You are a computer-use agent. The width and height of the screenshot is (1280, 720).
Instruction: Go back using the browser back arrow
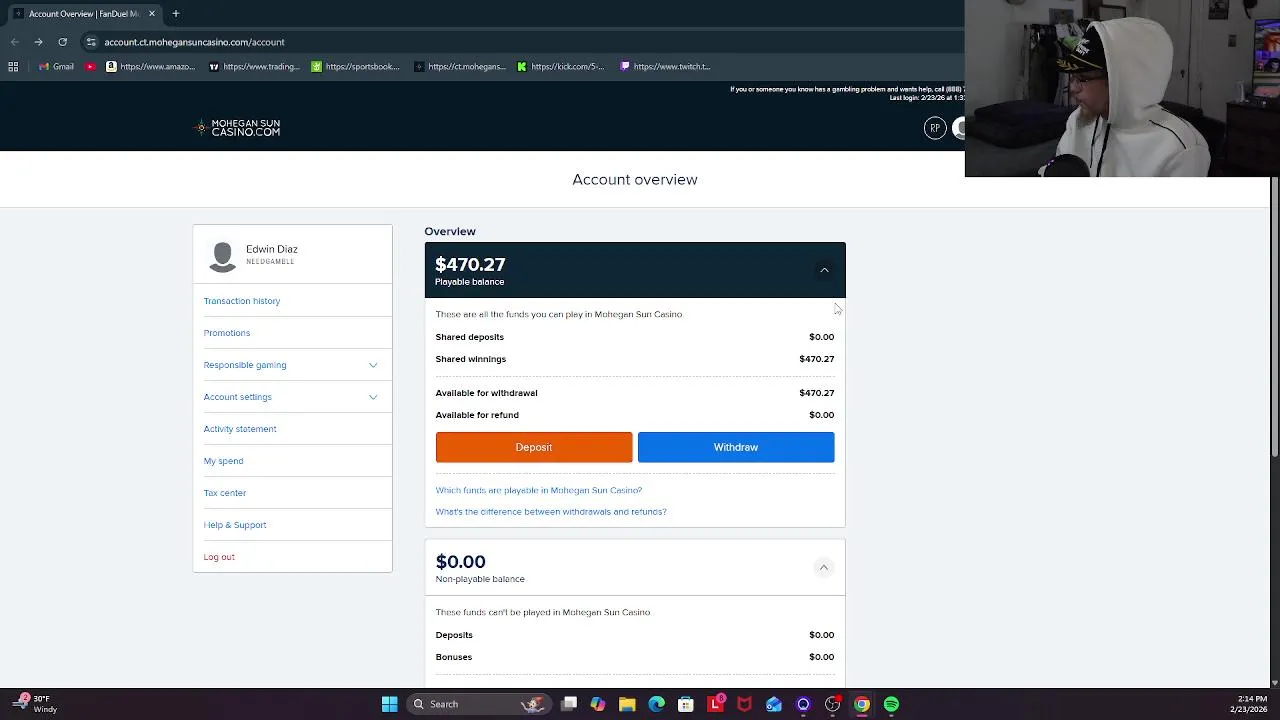pyautogui.click(x=14, y=42)
